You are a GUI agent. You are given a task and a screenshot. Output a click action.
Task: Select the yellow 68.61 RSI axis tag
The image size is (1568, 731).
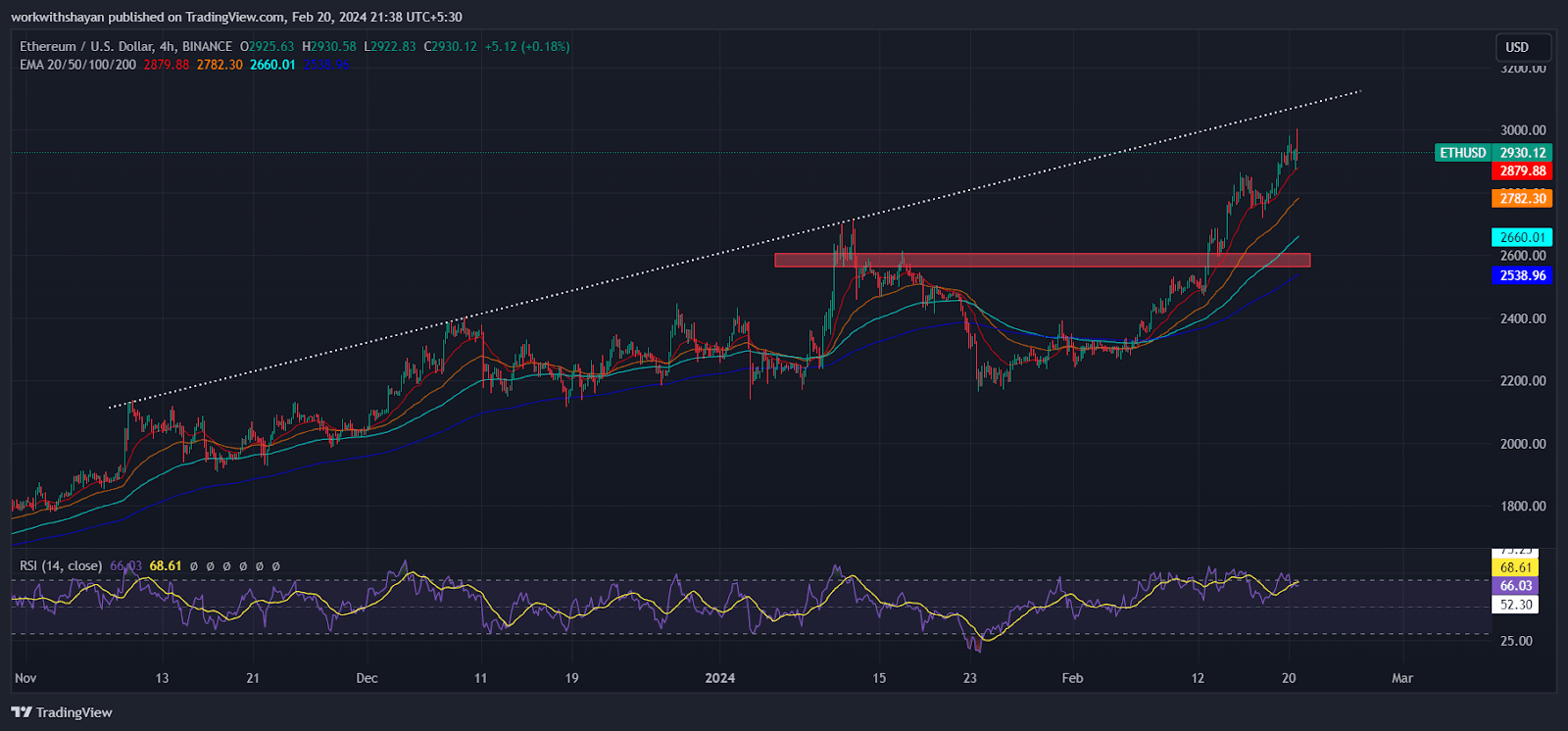(1515, 567)
